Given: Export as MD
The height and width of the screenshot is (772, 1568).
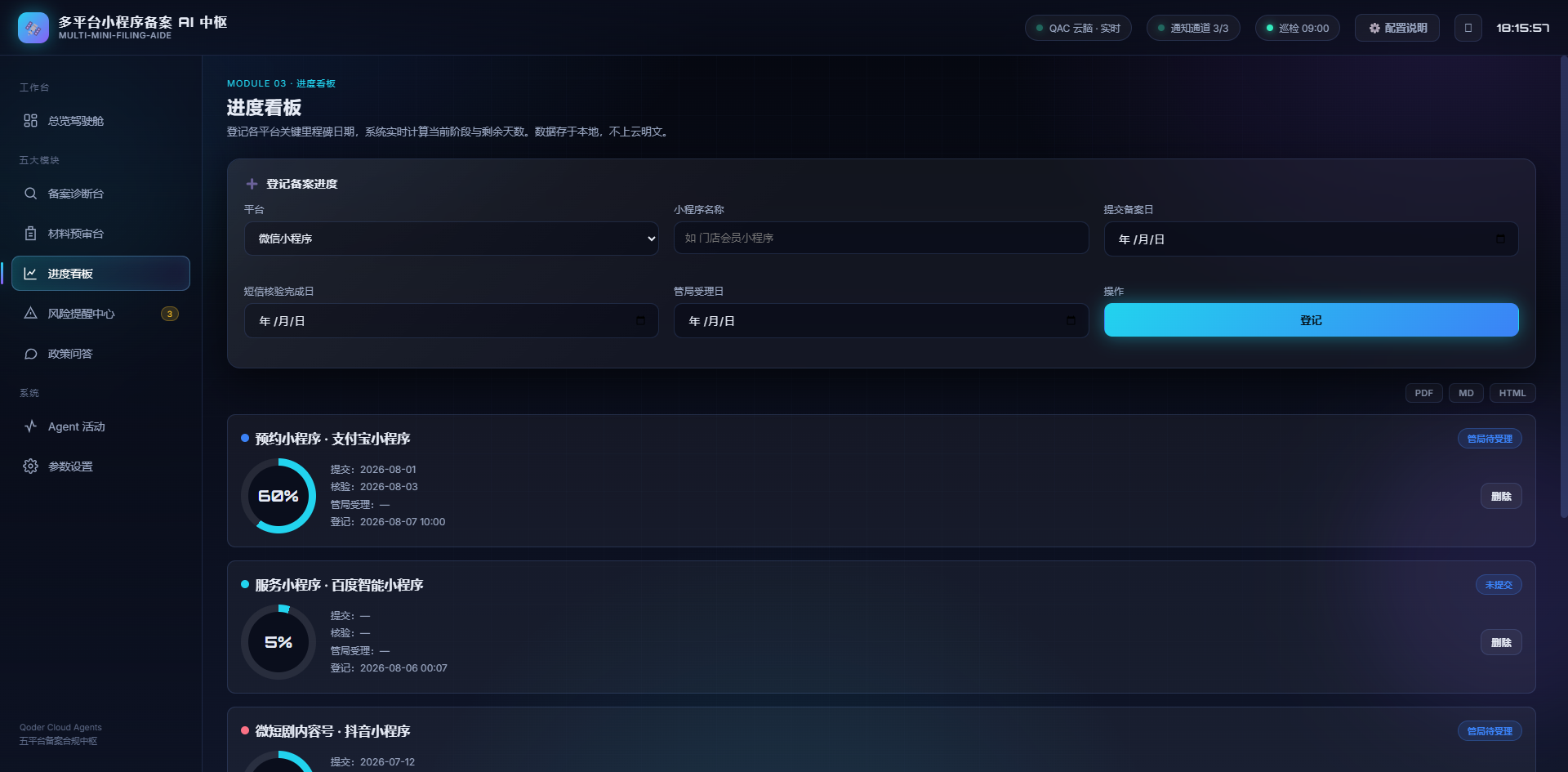Looking at the screenshot, I should click(1466, 393).
